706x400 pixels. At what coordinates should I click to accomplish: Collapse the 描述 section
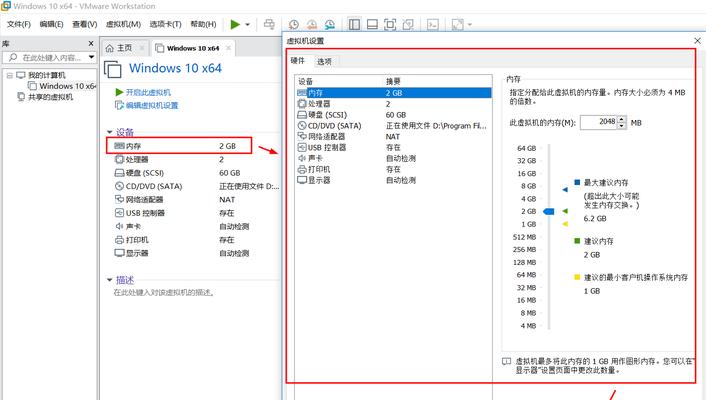pyautogui.click(x=109, y=280)
